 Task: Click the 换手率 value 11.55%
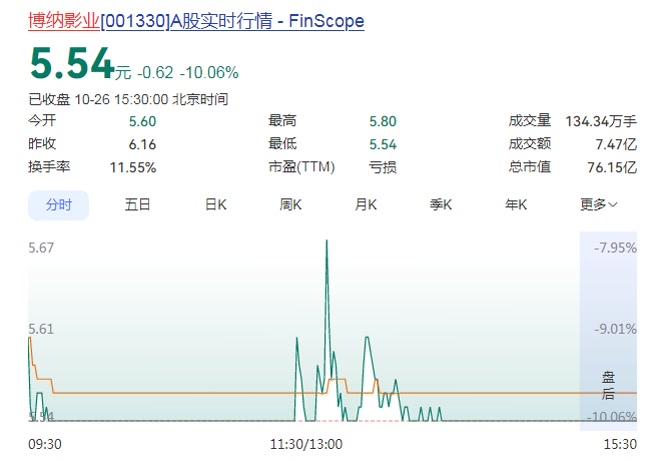click(133, 168)
